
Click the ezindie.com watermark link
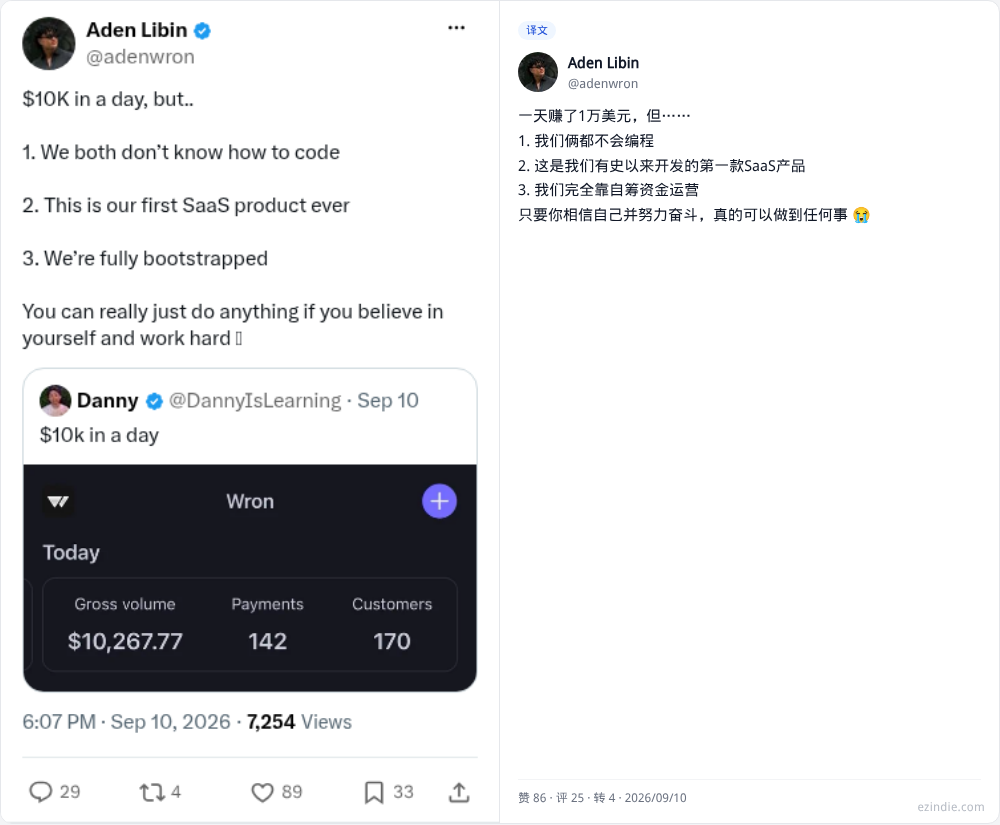(950, 807)
